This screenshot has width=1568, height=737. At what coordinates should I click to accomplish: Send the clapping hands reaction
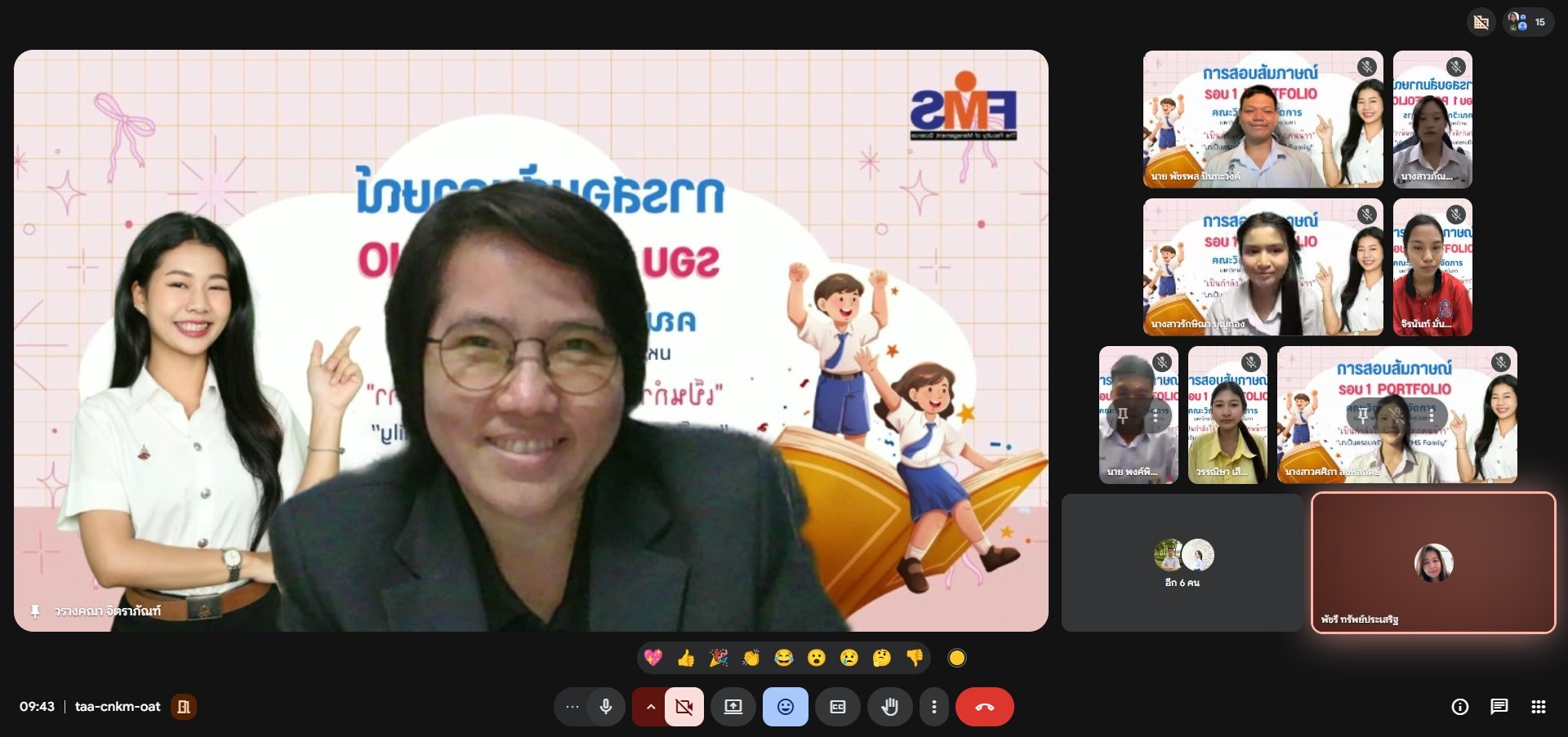[751, 658]
